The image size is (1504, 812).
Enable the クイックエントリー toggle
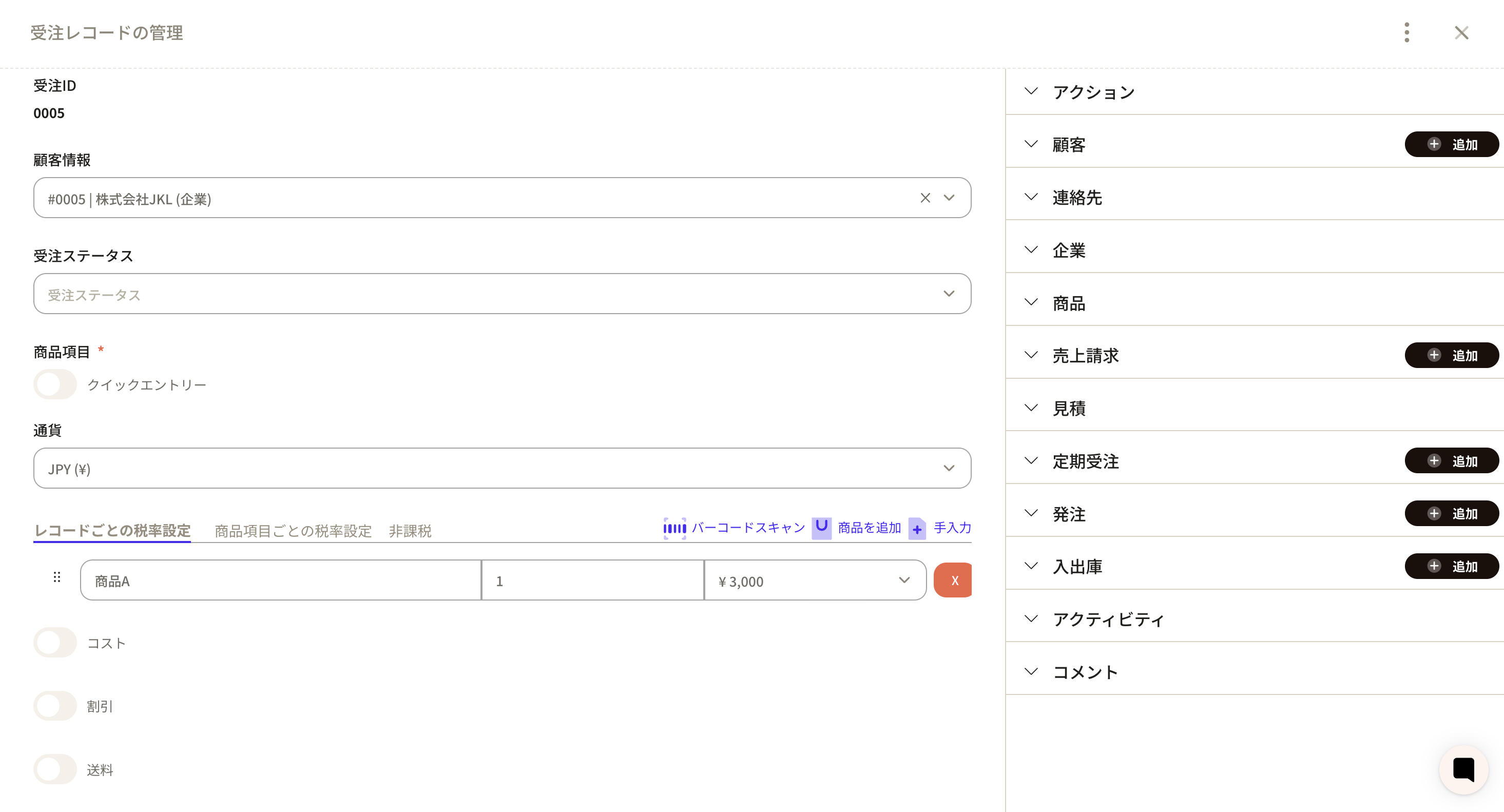pyautogui.click(x=55, y=384)
